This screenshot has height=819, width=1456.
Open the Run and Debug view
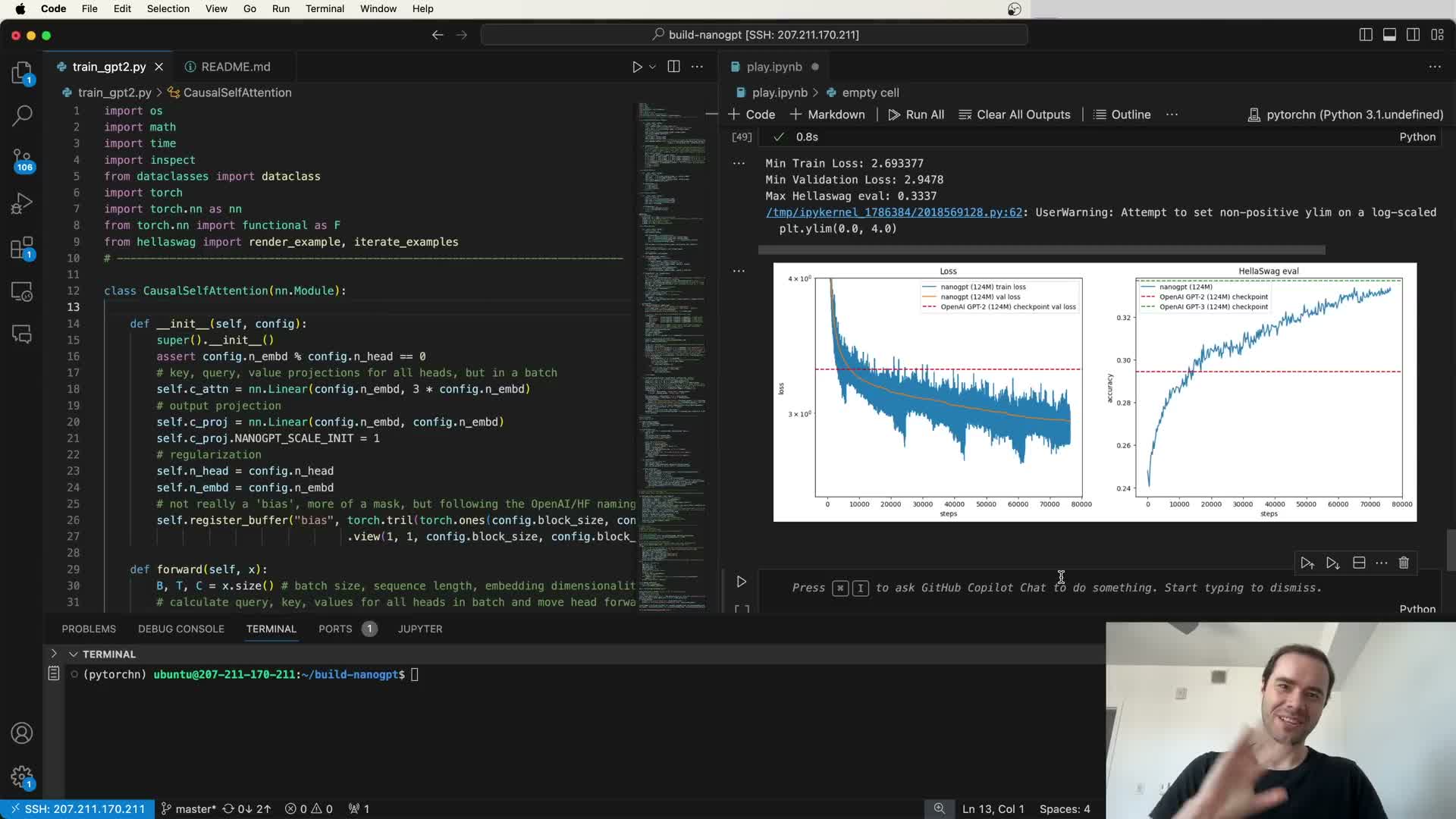click(22, 204)
